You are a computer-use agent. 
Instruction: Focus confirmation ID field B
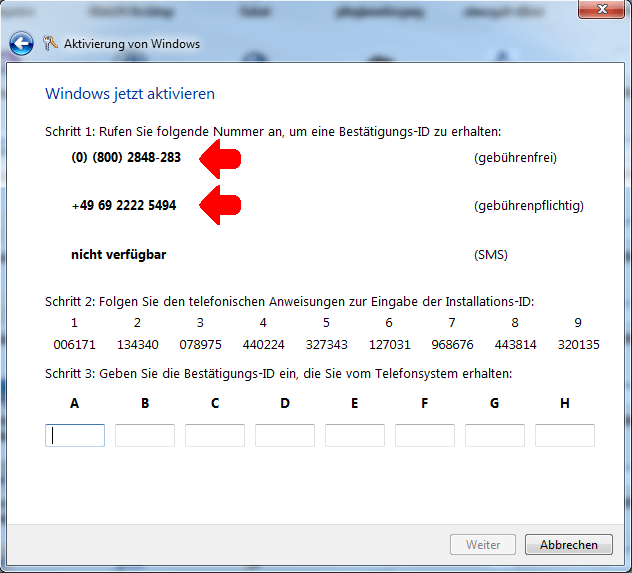(145, 435)
